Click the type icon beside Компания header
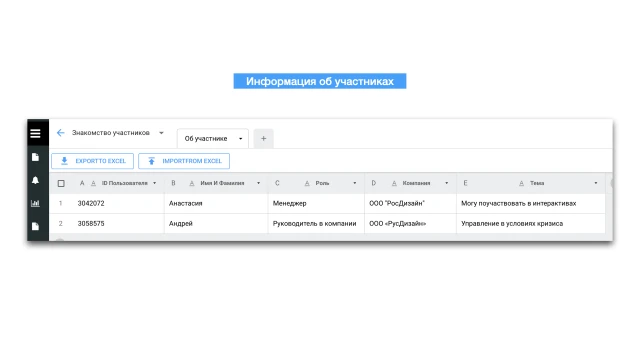 pos(394,183)
